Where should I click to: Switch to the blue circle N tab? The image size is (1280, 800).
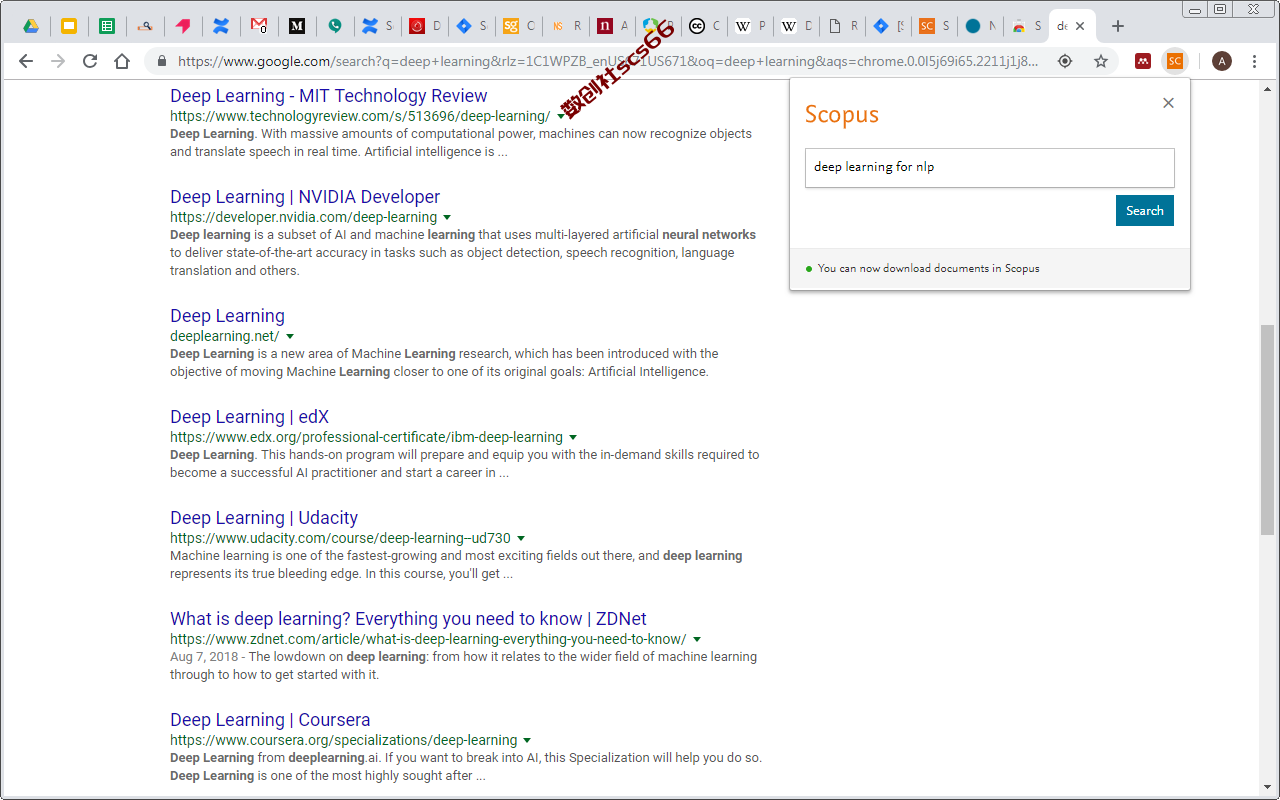pyautogui.click(x=980, y=26)
